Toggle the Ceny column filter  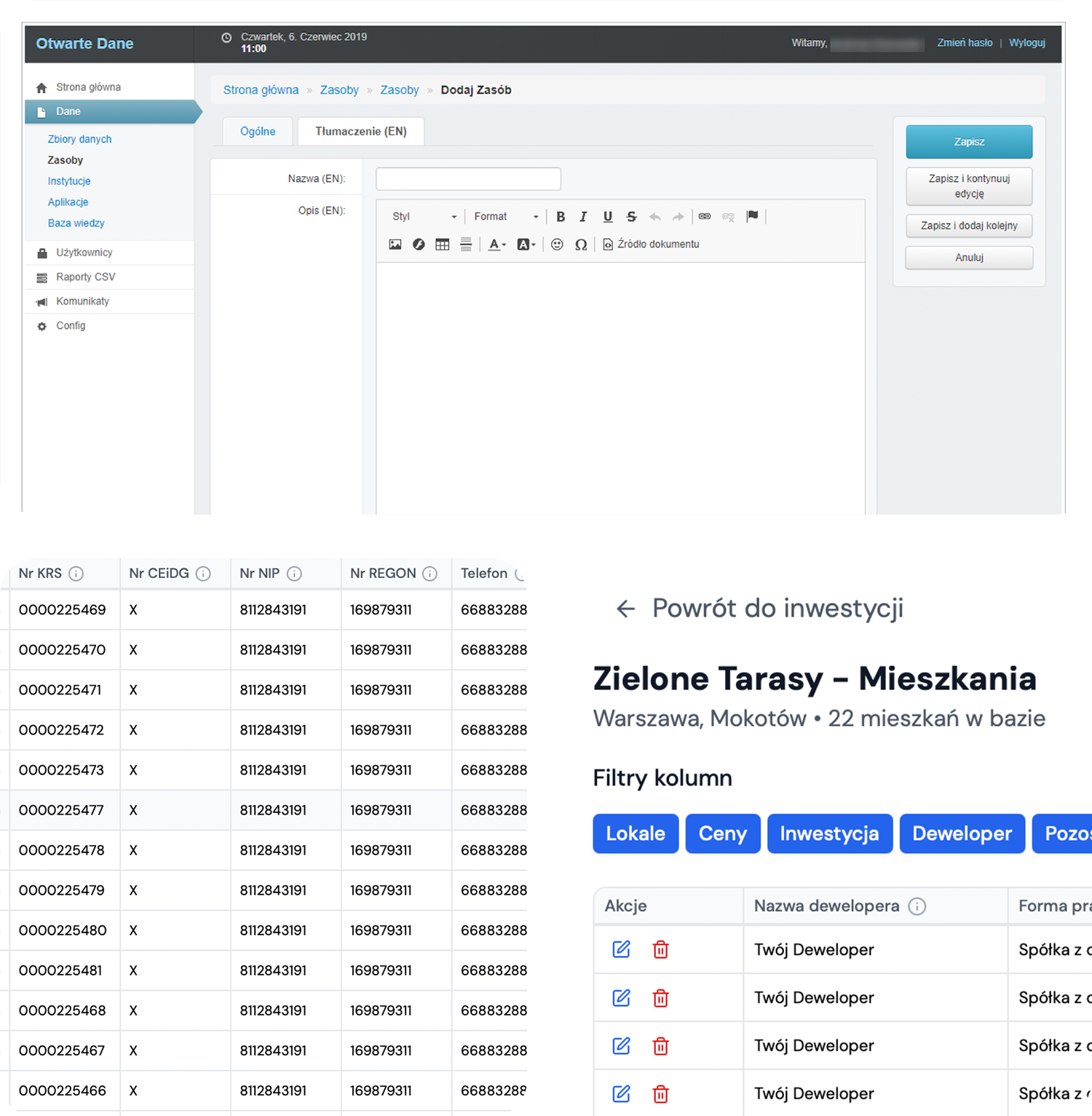tap(722, 834)
